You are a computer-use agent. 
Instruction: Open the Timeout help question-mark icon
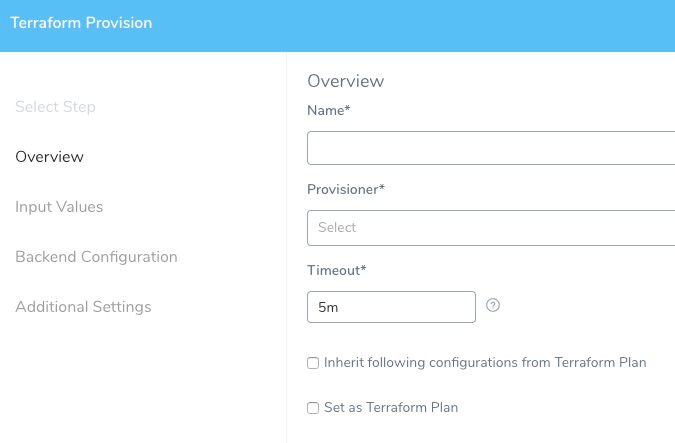pyautogui.click(x=493, y=305)
